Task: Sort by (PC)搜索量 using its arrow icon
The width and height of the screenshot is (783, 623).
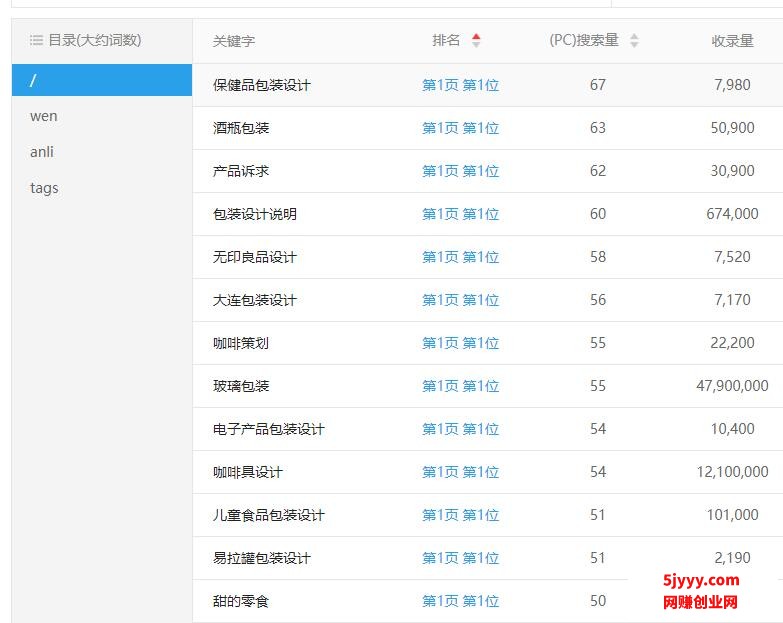Action: 634,41
